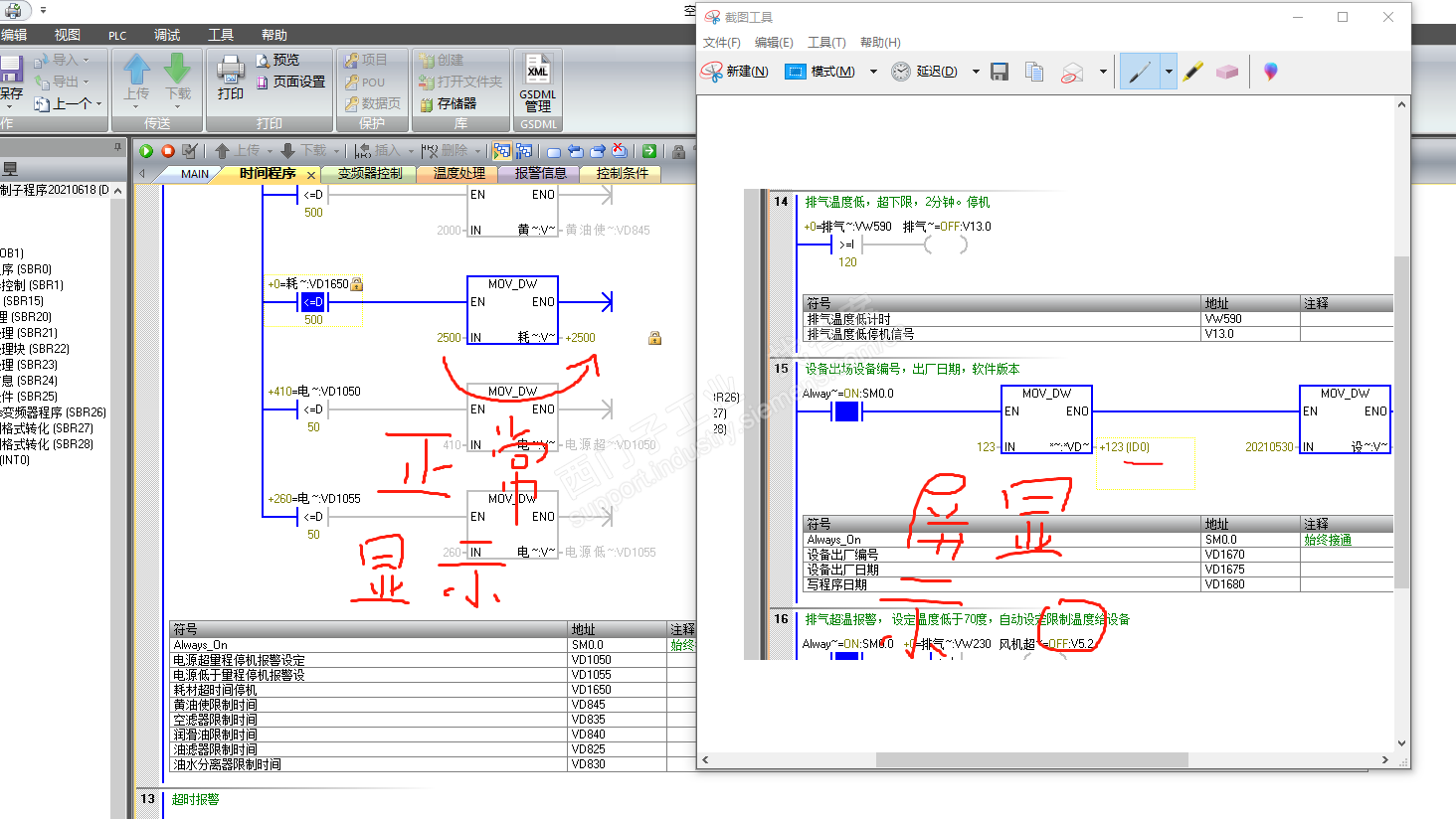Open 文件(F) menu in Snipping Tool
This screenshot has width=1456, height=819.
[x=722, y=43]
